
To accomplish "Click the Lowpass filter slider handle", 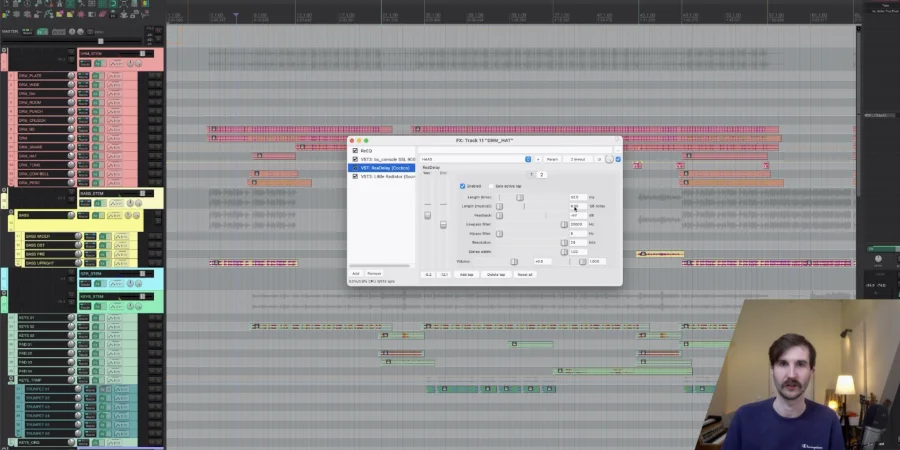I will [564, 224].
